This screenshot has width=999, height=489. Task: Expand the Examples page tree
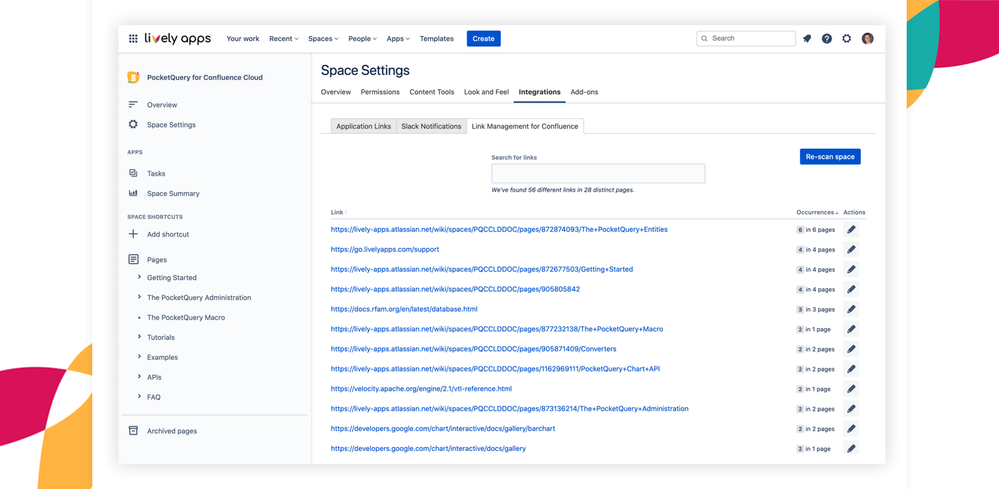(x=139, y=357)
